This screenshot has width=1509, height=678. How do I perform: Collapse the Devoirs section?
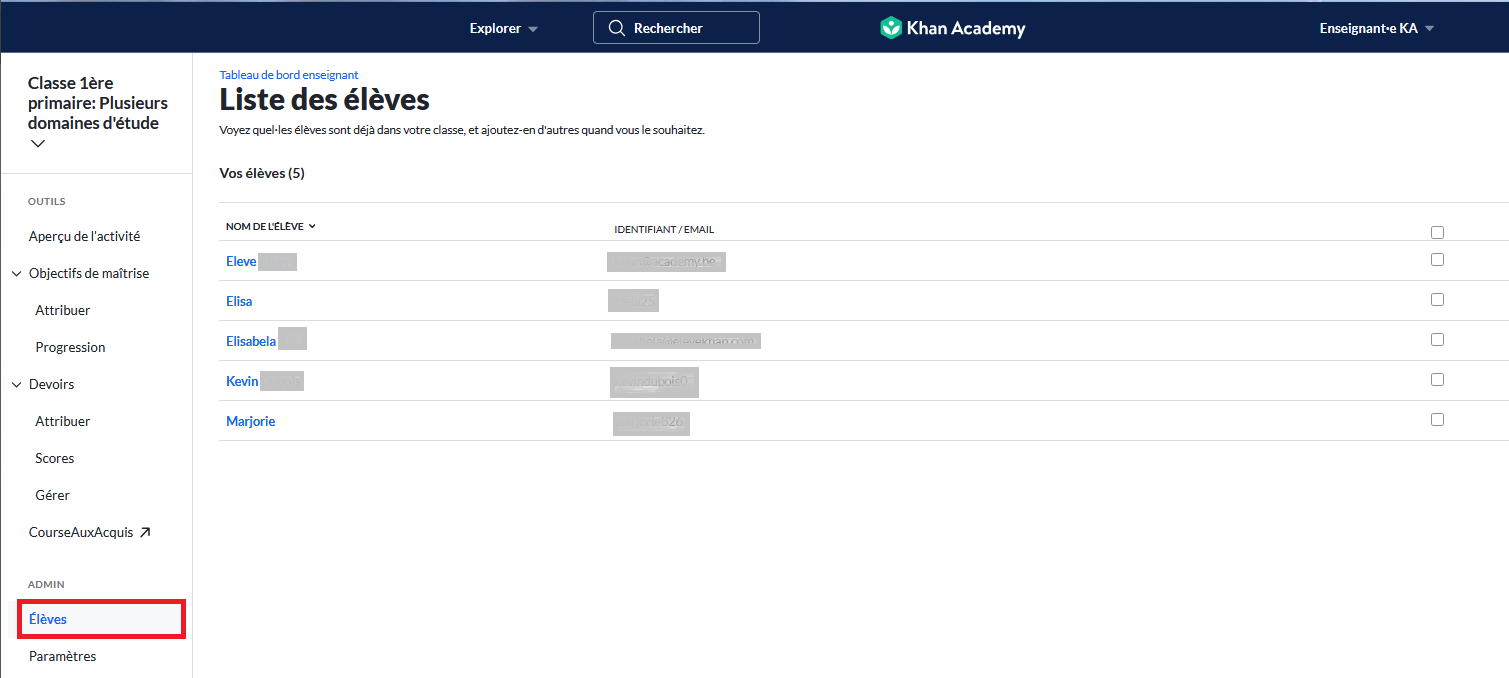pyautogui.click(x=17, y=385)
